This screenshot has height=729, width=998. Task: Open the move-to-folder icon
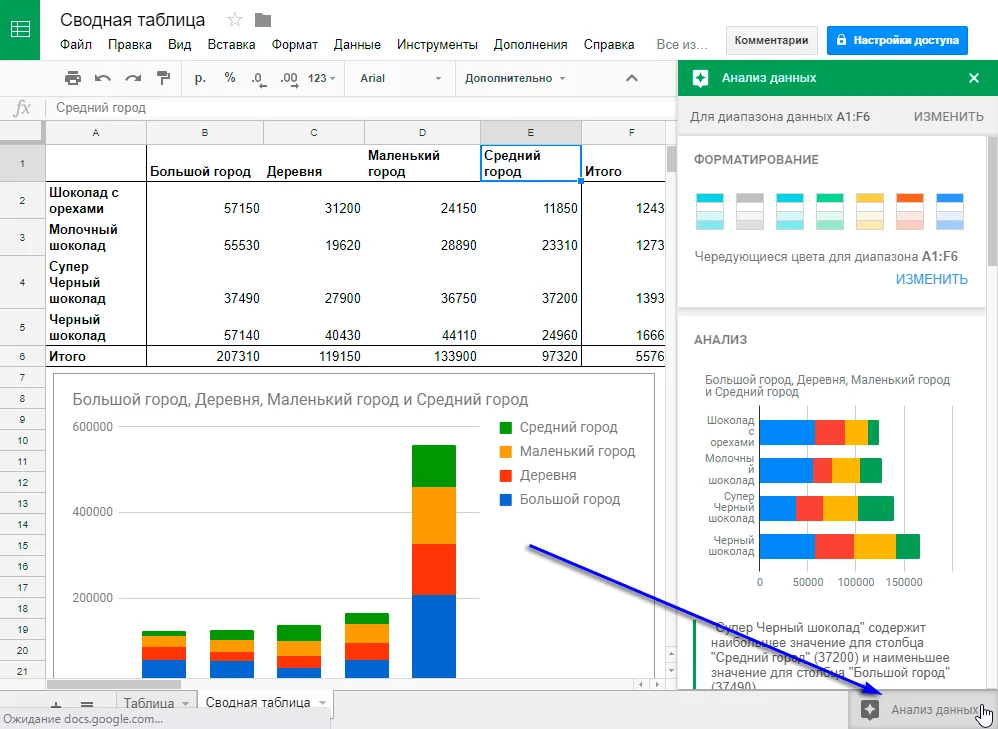click(x=263, y=20)
